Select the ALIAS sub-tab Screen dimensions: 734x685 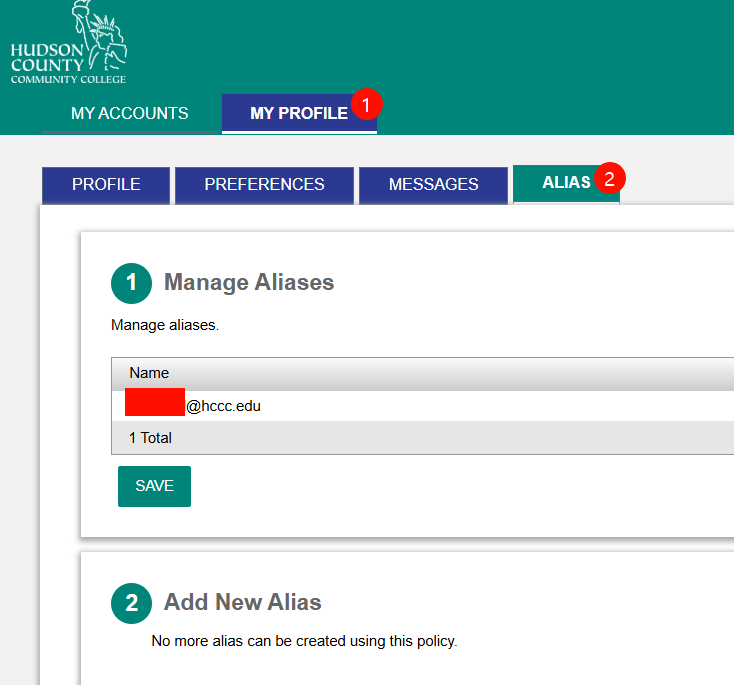pyautogui.click(x=565, y=183)
